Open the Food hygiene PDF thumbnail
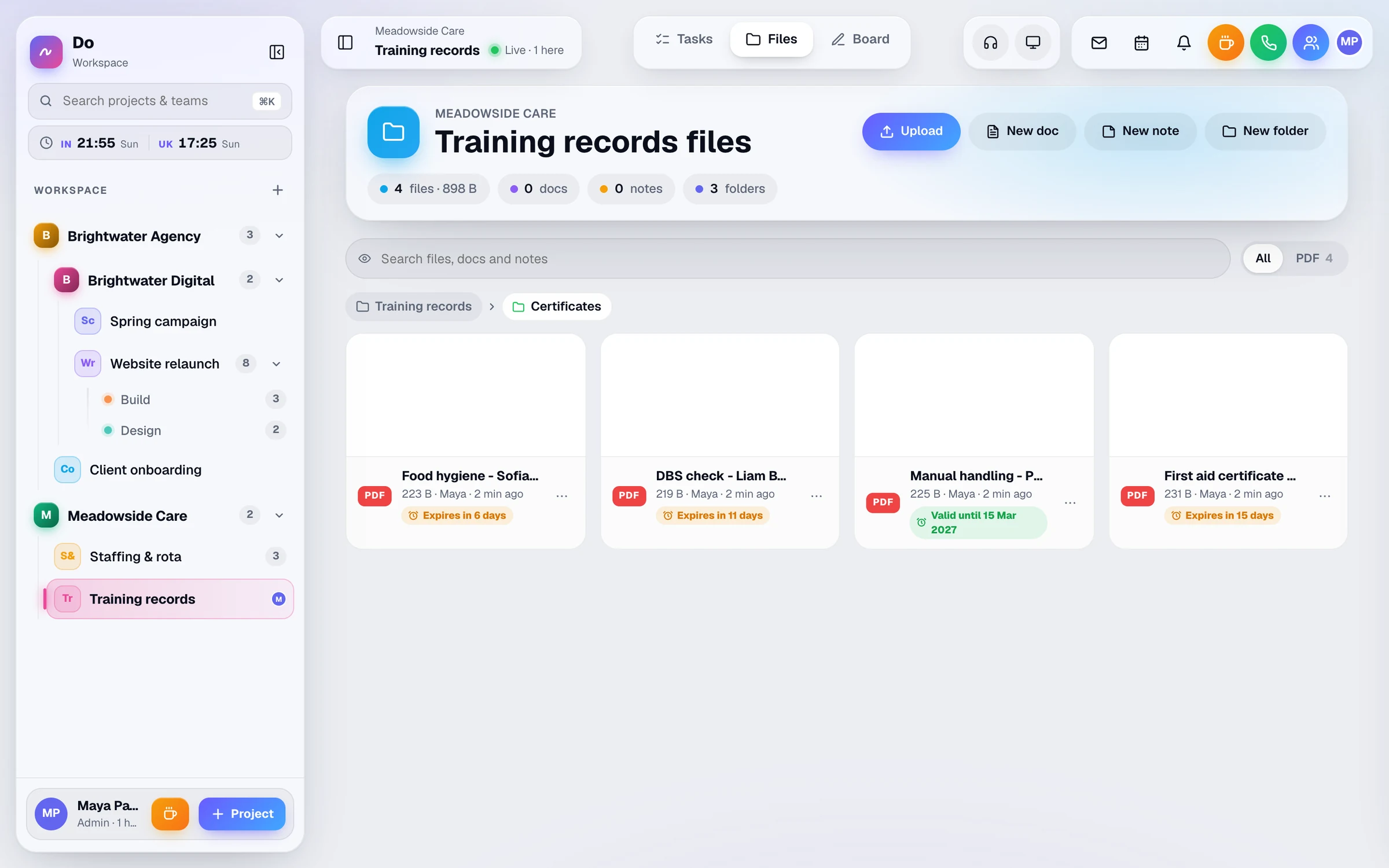1389x868 pixels. click(465, 395)
